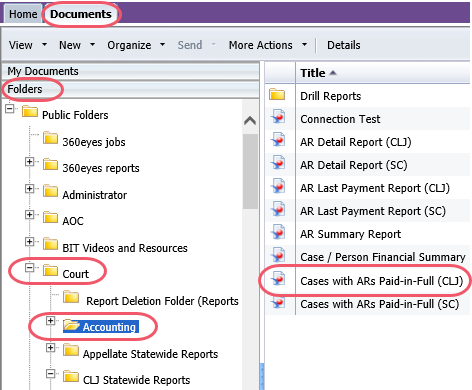Expand the BIT Videos and Resources node
Image resolution: width=472 pixels, height=390 pixels.
[29, 241]
